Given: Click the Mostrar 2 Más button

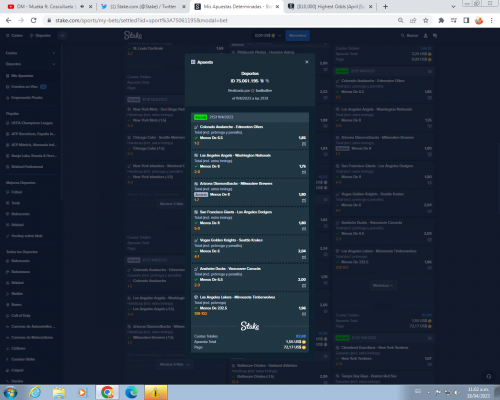Looking at the screenshot, I should point(171,204).
